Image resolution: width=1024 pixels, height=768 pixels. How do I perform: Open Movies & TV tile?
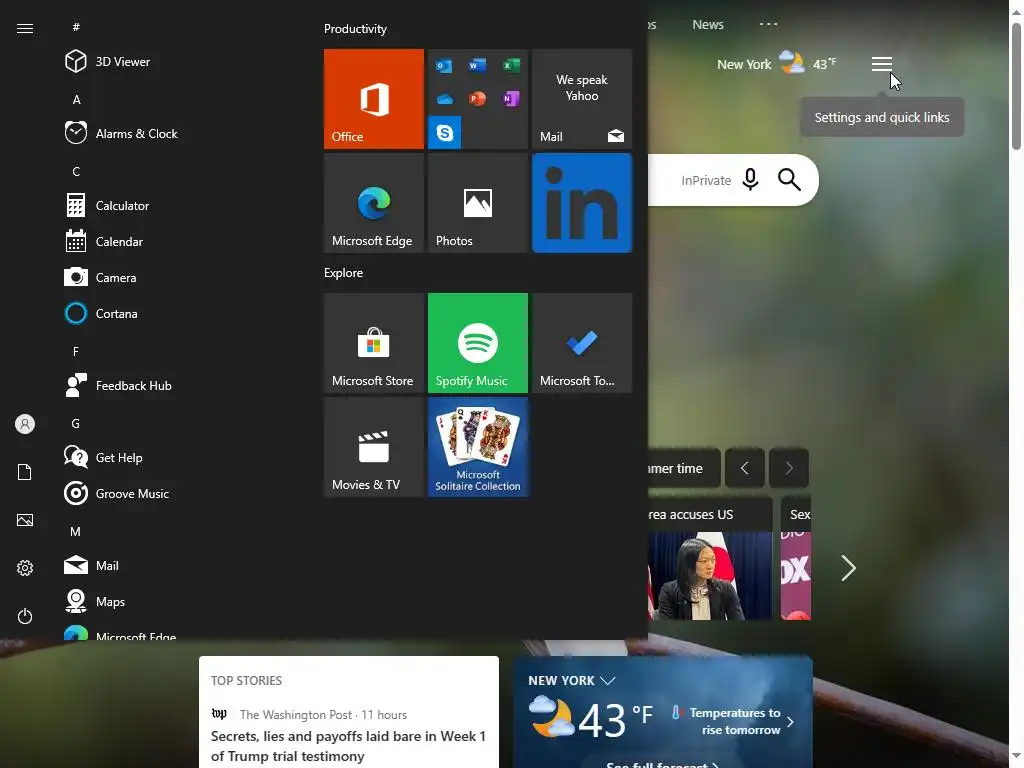[374, 447]
